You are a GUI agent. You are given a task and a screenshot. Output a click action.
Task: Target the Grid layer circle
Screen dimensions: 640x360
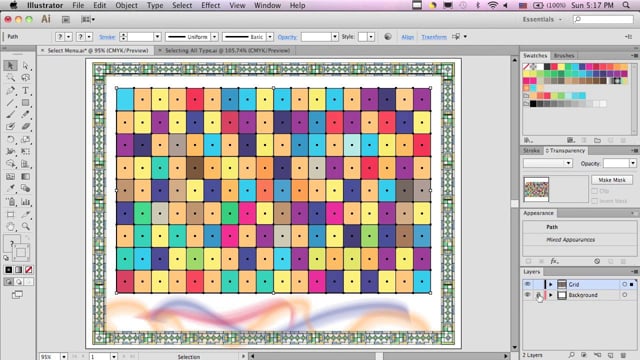tap(624, 284)
